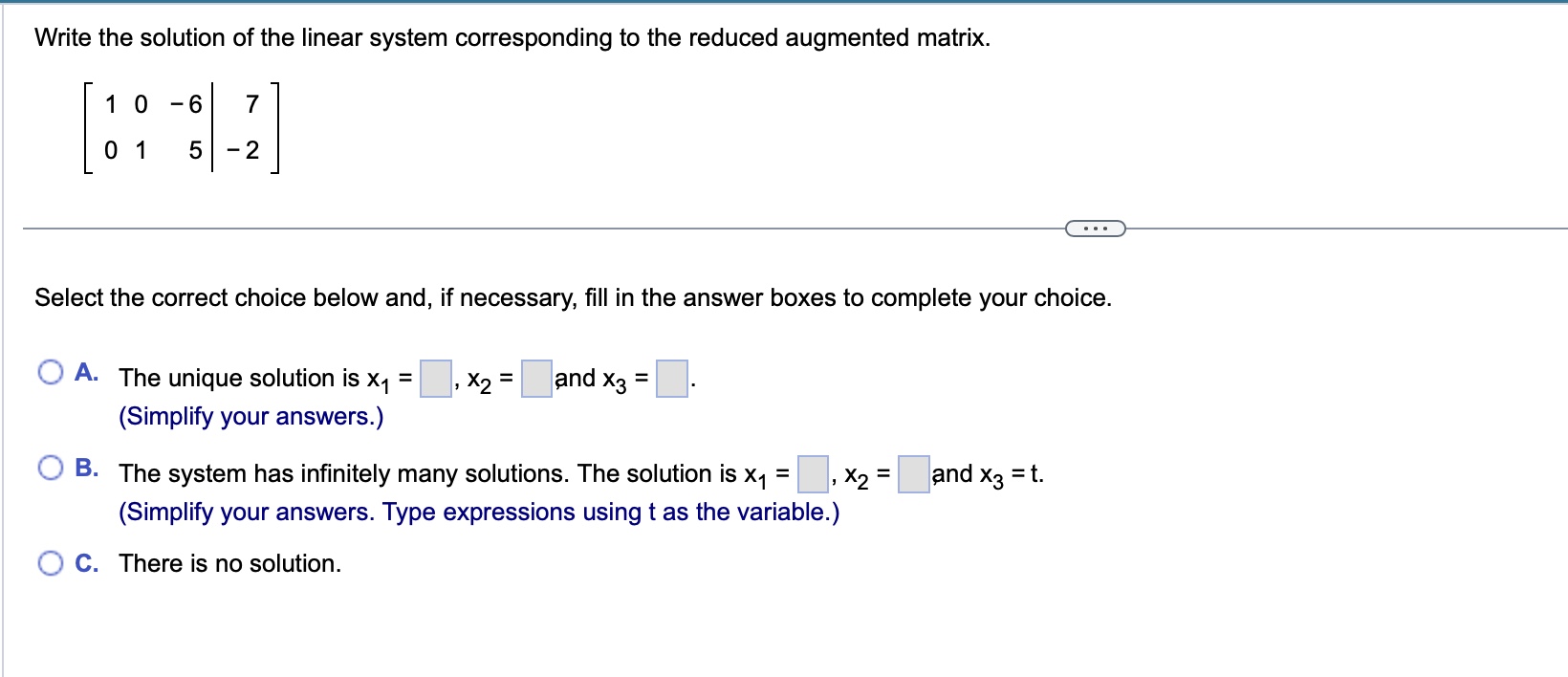This screenshot has height=677, width=1568.
Task: Select choice C for no solution
Action: 50,564
